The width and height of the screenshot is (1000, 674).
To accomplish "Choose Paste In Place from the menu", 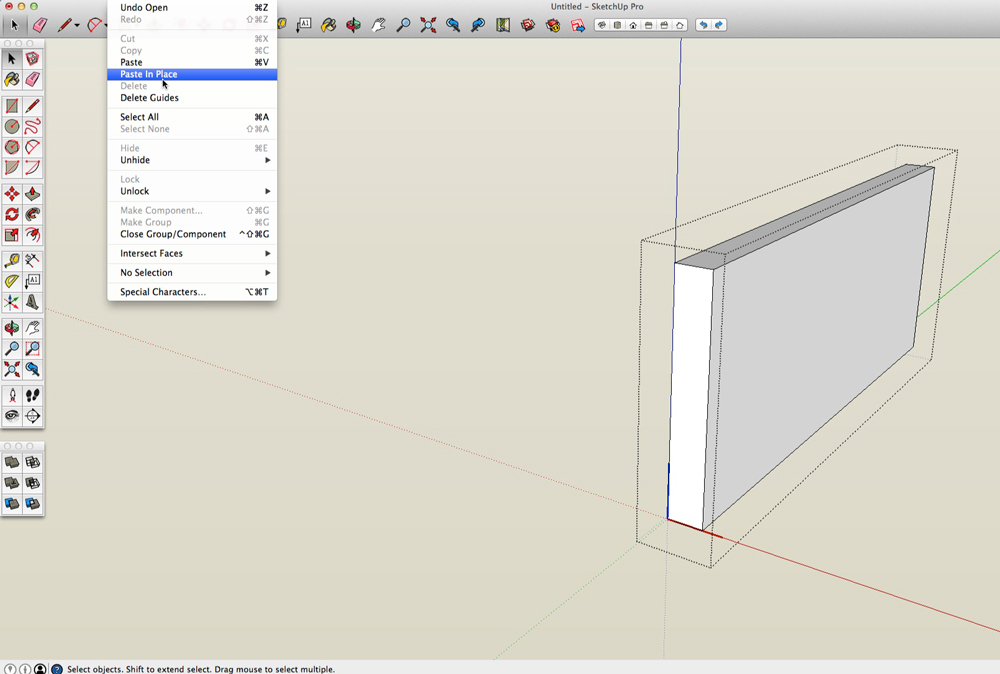I will click(149, 74).
